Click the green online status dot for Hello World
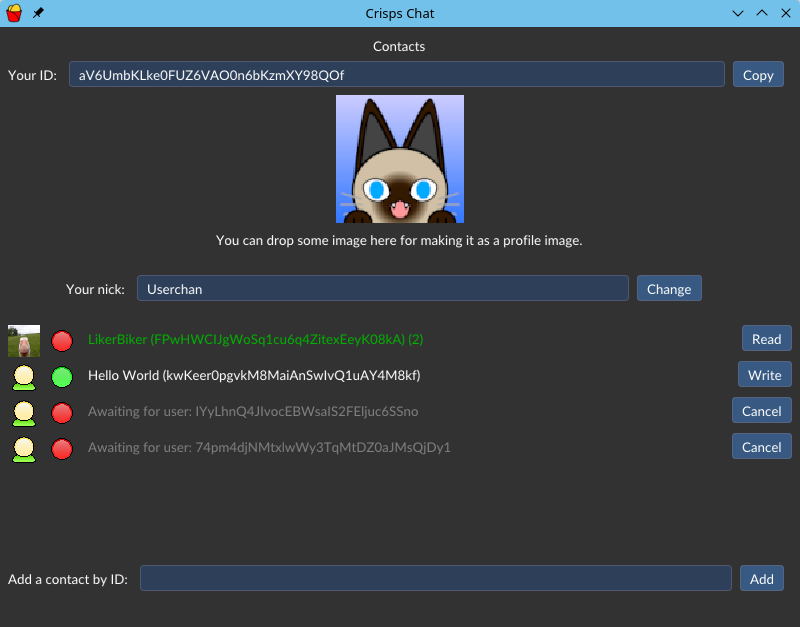Screen dimensions: 800x627 (x=62, y=377)
